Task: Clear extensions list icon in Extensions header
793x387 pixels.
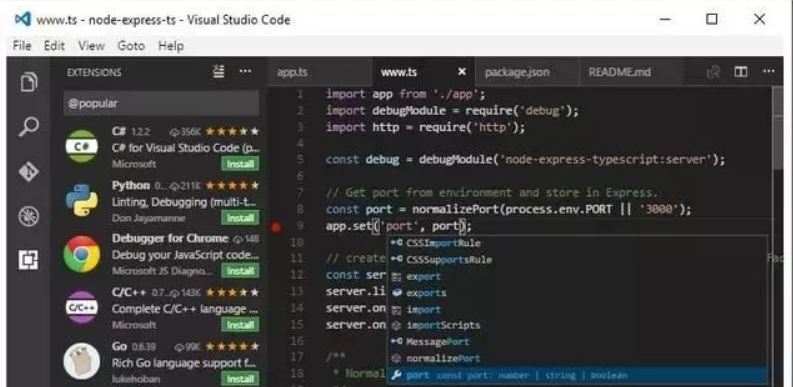Action: 218,72
